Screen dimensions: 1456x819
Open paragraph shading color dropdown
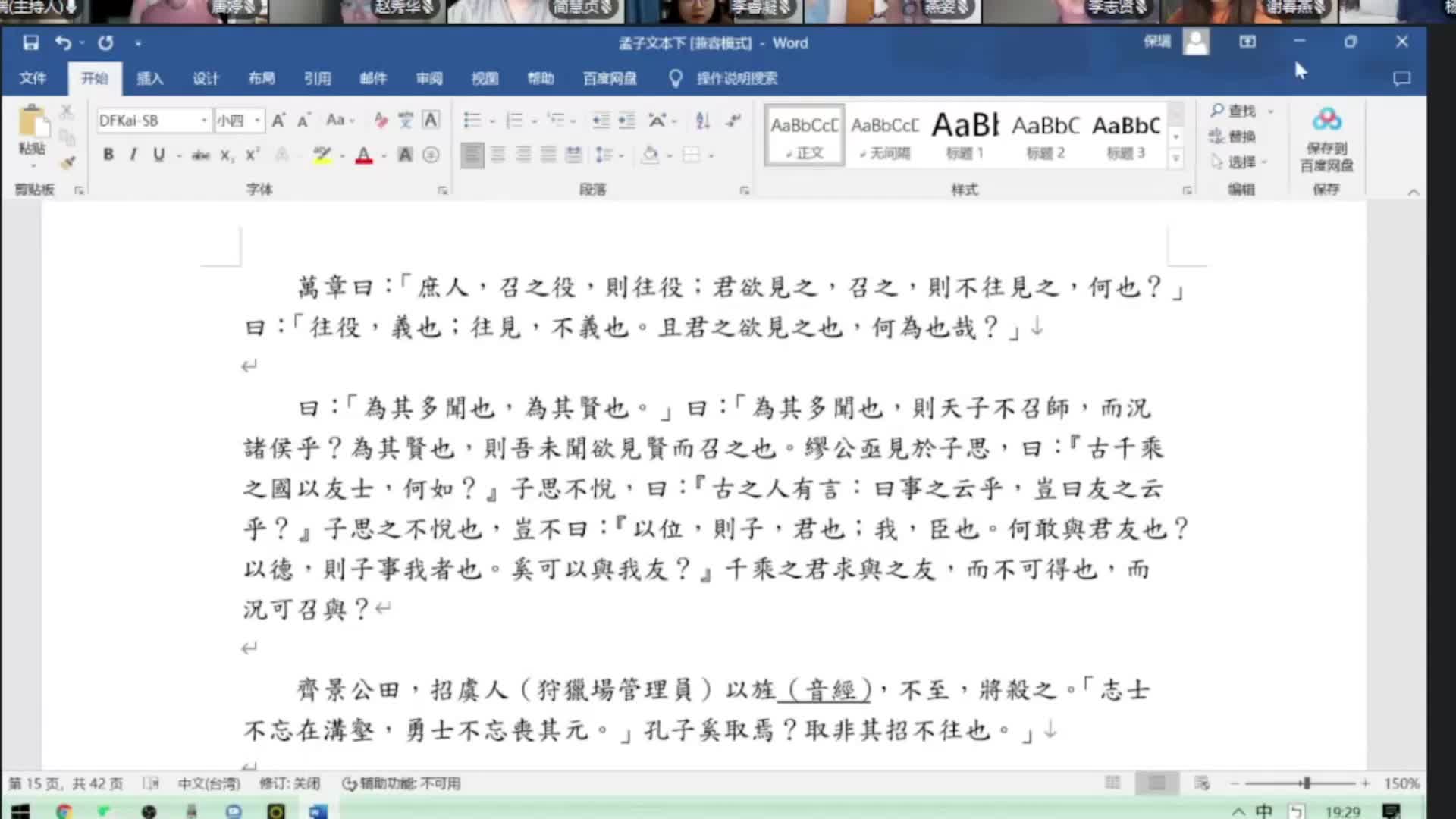(x=668, y=155)
